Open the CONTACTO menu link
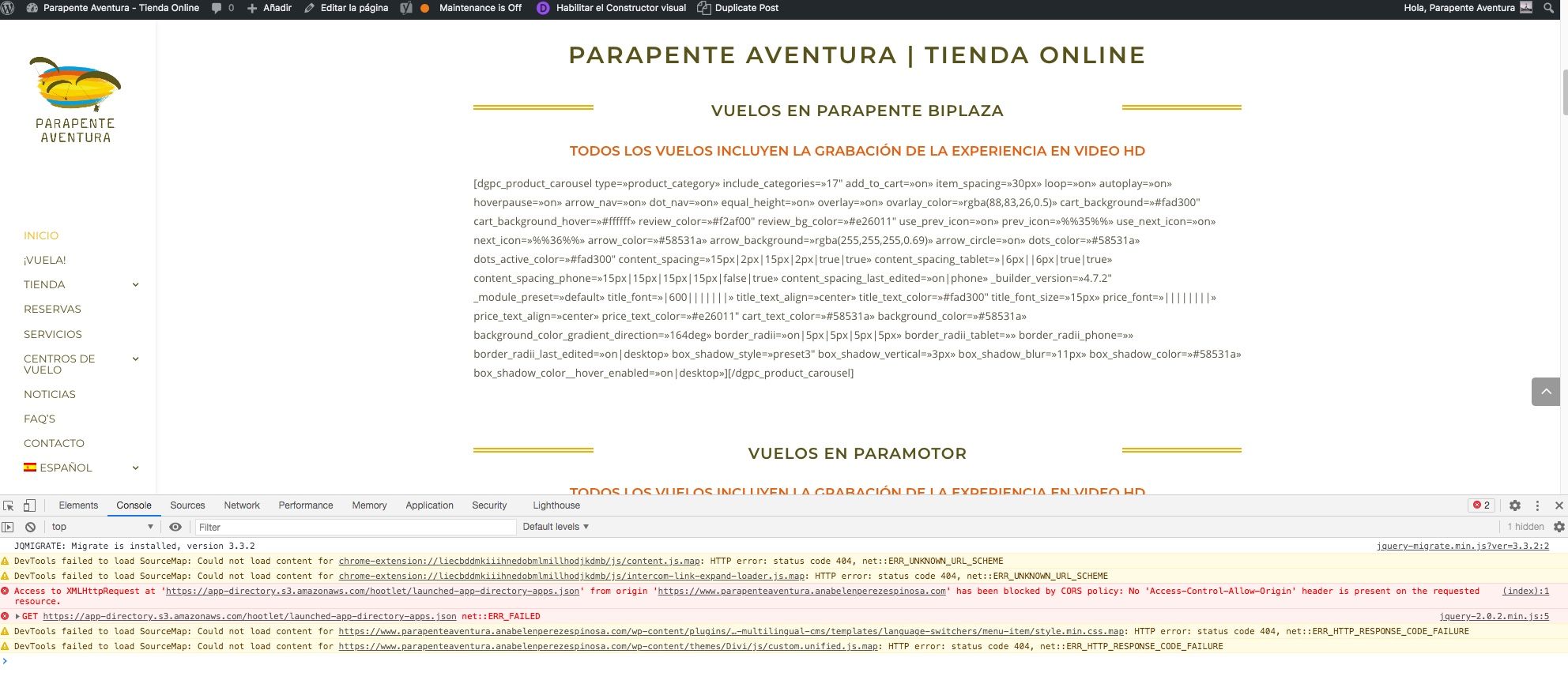1568x695 pixels. 54,443
